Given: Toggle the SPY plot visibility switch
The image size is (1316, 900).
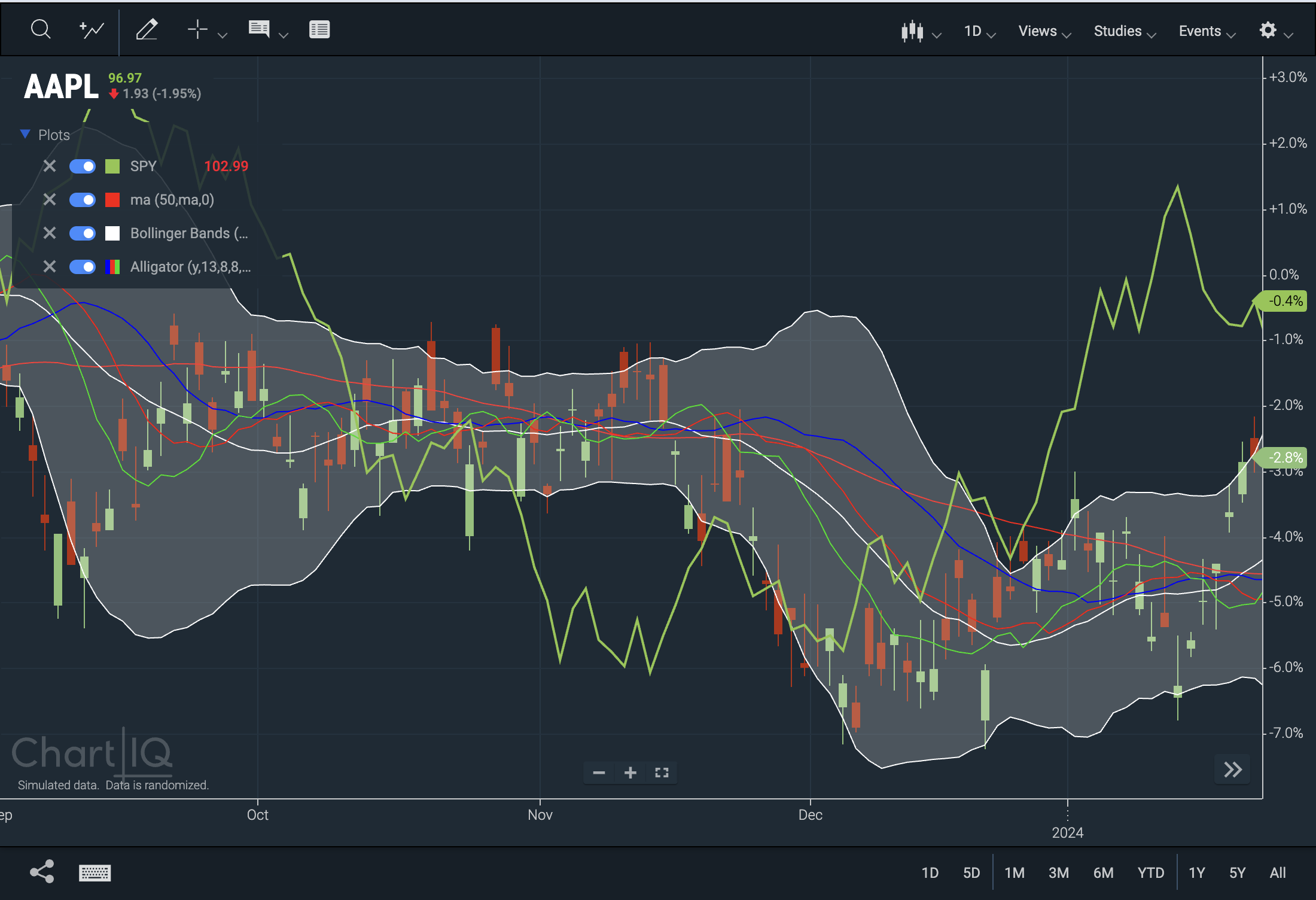Looking at the screenshot, I should (x=83, y=166).
